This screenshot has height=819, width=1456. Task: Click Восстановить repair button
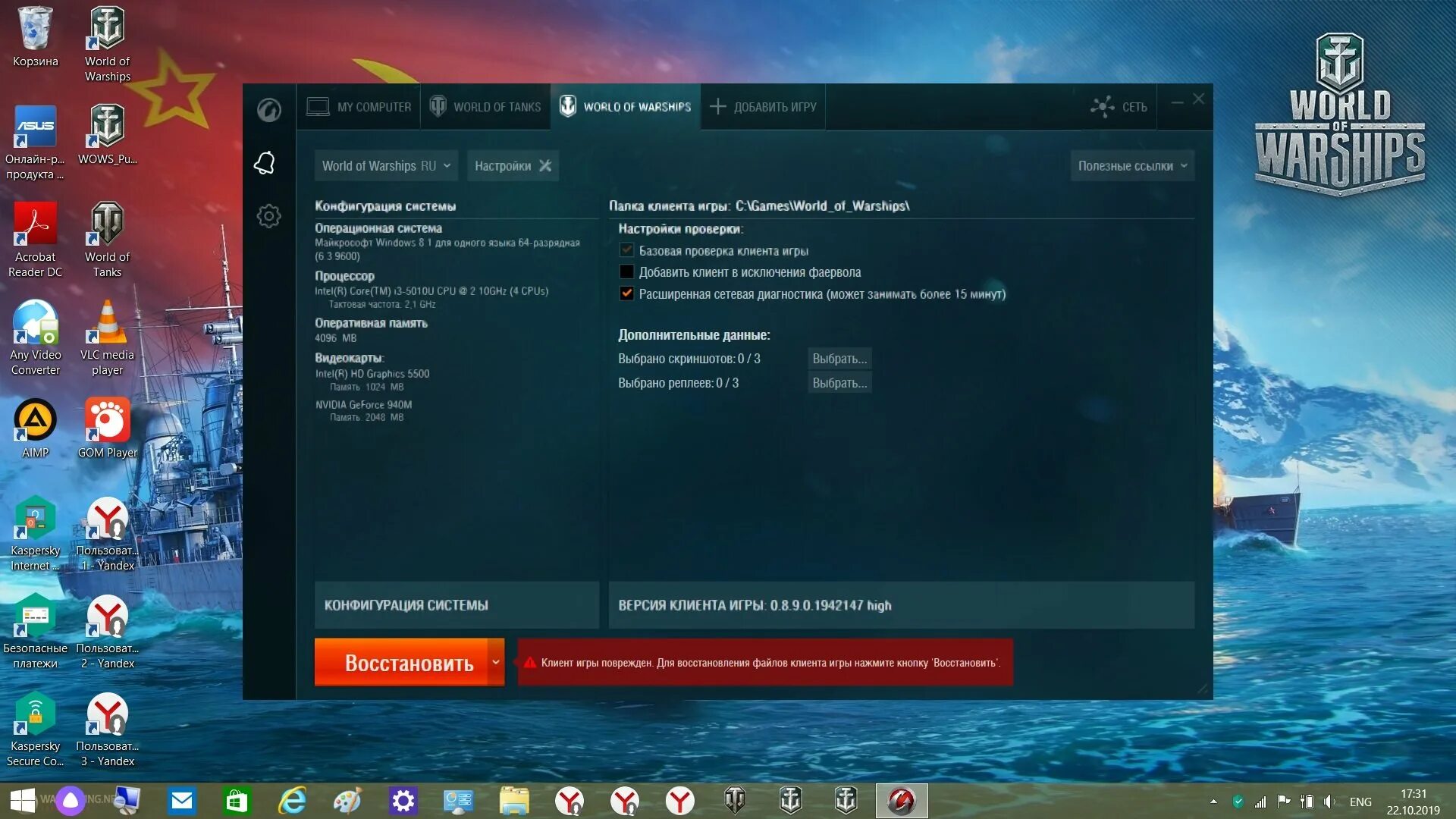(x=408, y=661)
